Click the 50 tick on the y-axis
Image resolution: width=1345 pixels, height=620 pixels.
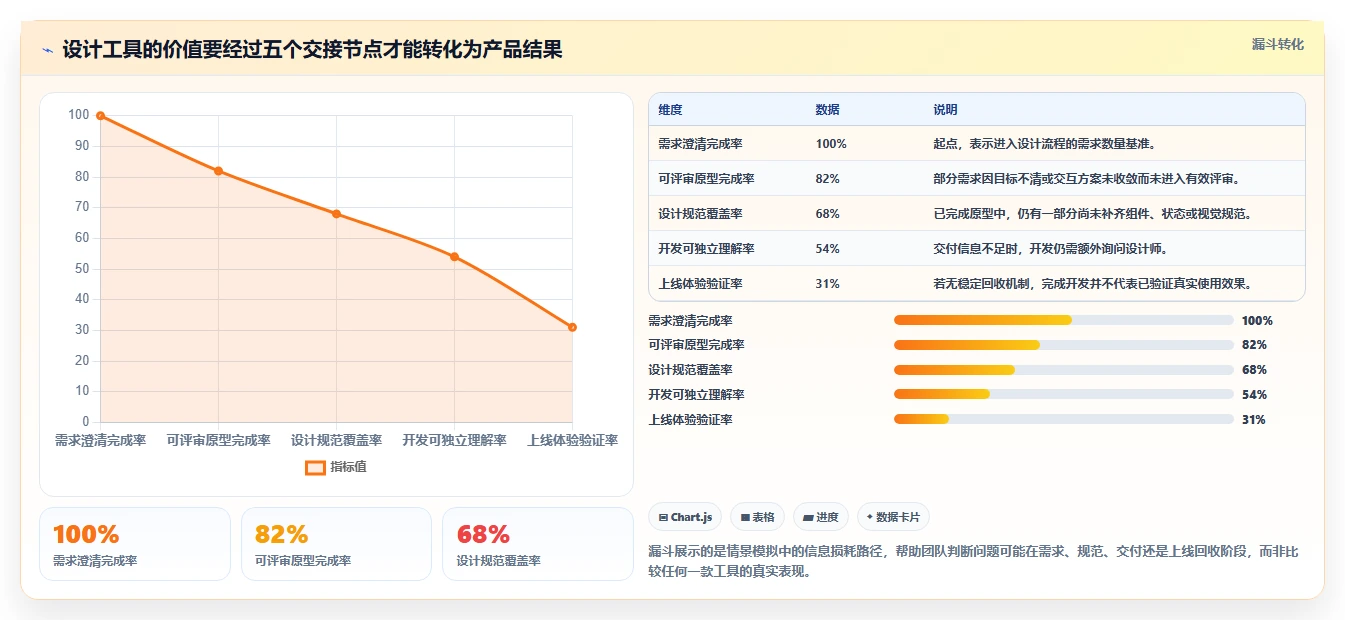(81, 269)
